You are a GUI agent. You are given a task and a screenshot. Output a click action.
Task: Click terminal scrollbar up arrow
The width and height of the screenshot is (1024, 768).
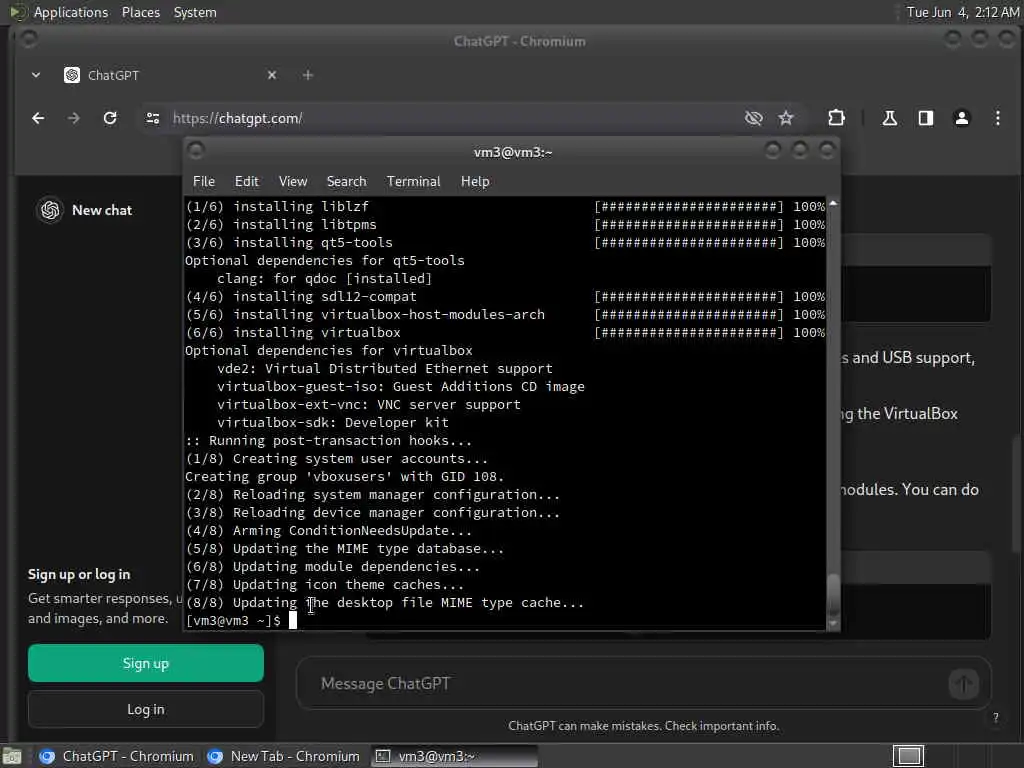(833, 204)
